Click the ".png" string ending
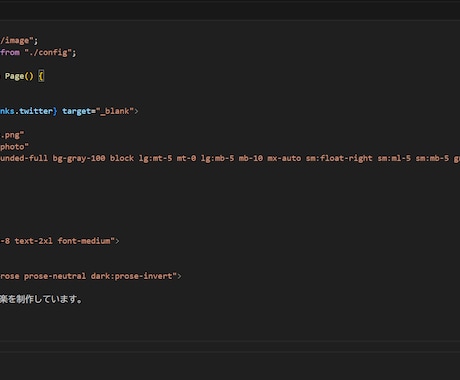Viewport: 460px width, 380px height. coord(12,135)
